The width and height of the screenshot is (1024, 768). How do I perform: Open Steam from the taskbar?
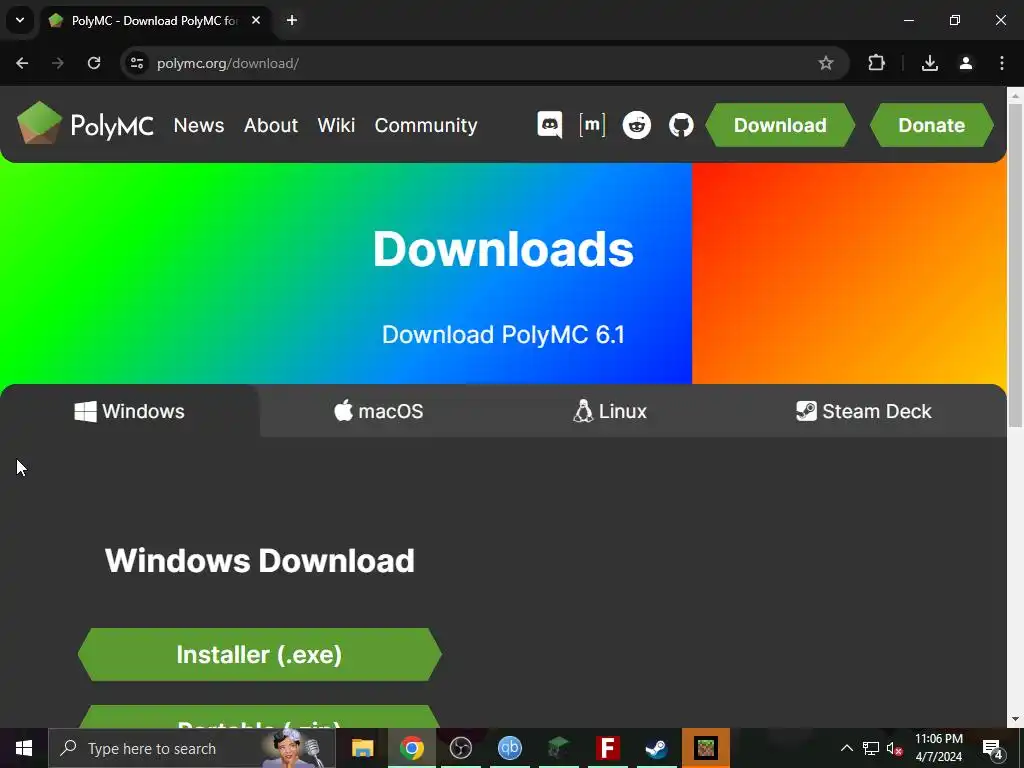(x=656, y=748)
